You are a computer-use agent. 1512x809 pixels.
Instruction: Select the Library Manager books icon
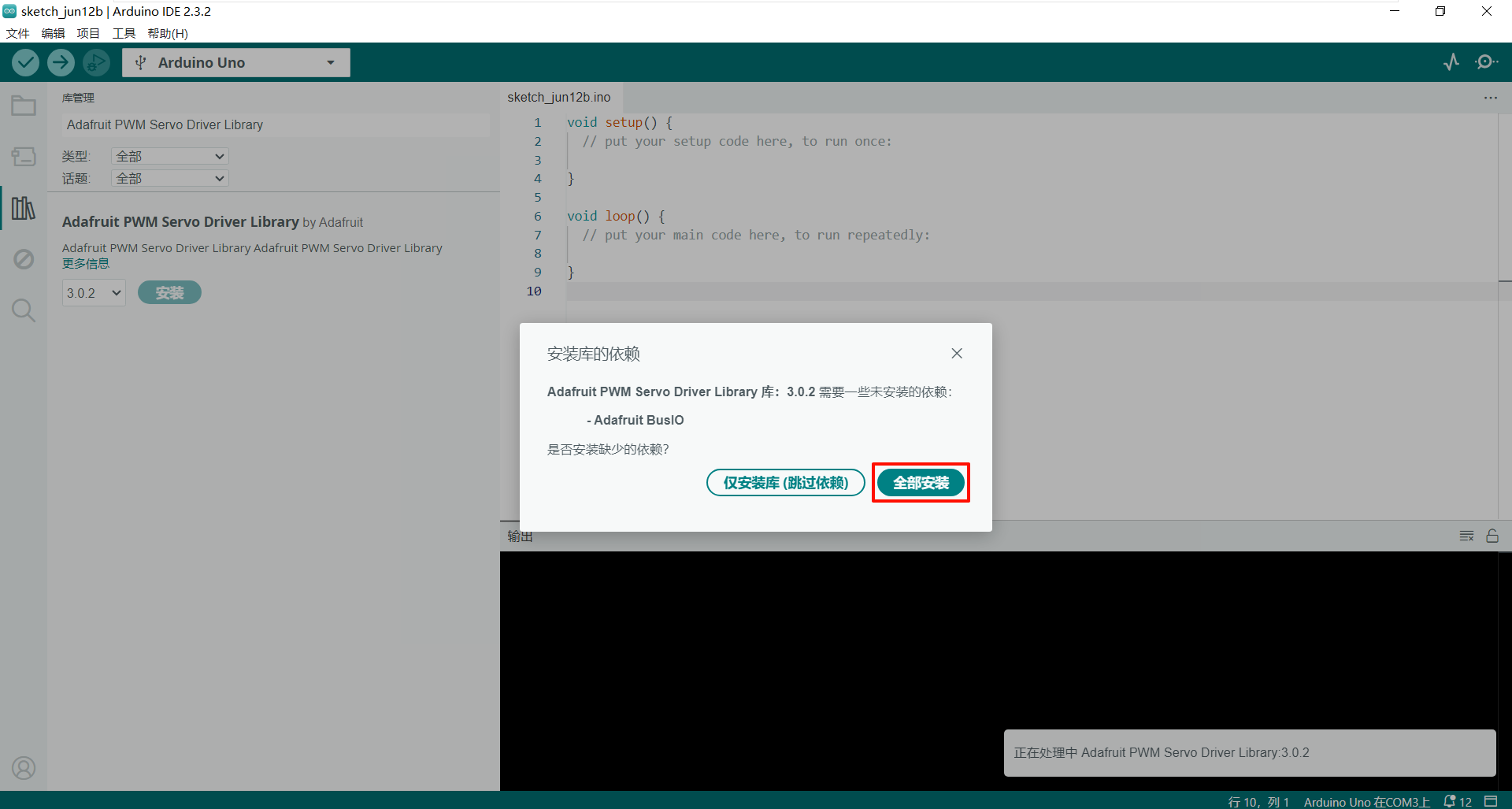pyautogui.click(x=24, y=208)
